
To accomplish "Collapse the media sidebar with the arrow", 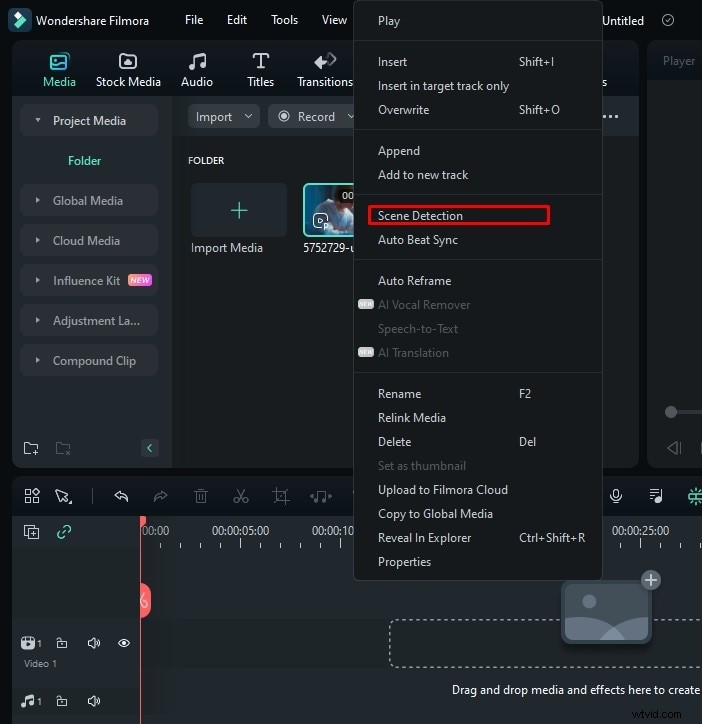I will pos(150,447).
